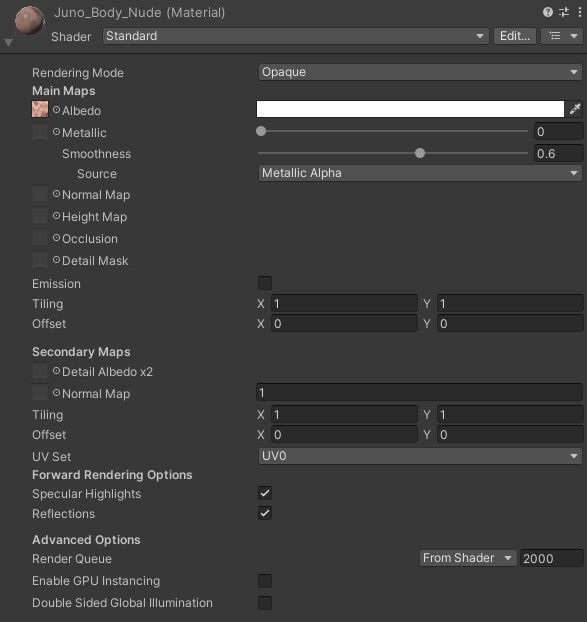587x622 pixels.
Task: Expand the UV Set dropdown
Action: (x=420, y=456)
